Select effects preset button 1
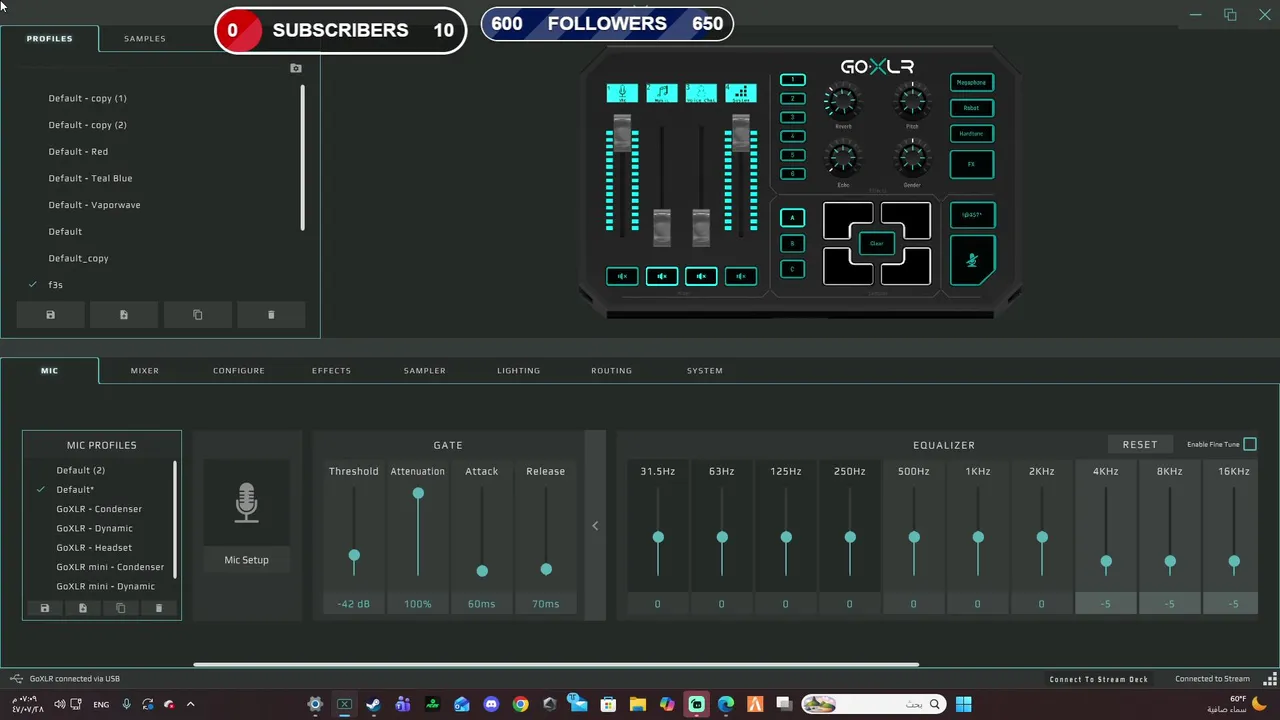The width and height of the screenshot is (1280, 720). click(793, 80)
